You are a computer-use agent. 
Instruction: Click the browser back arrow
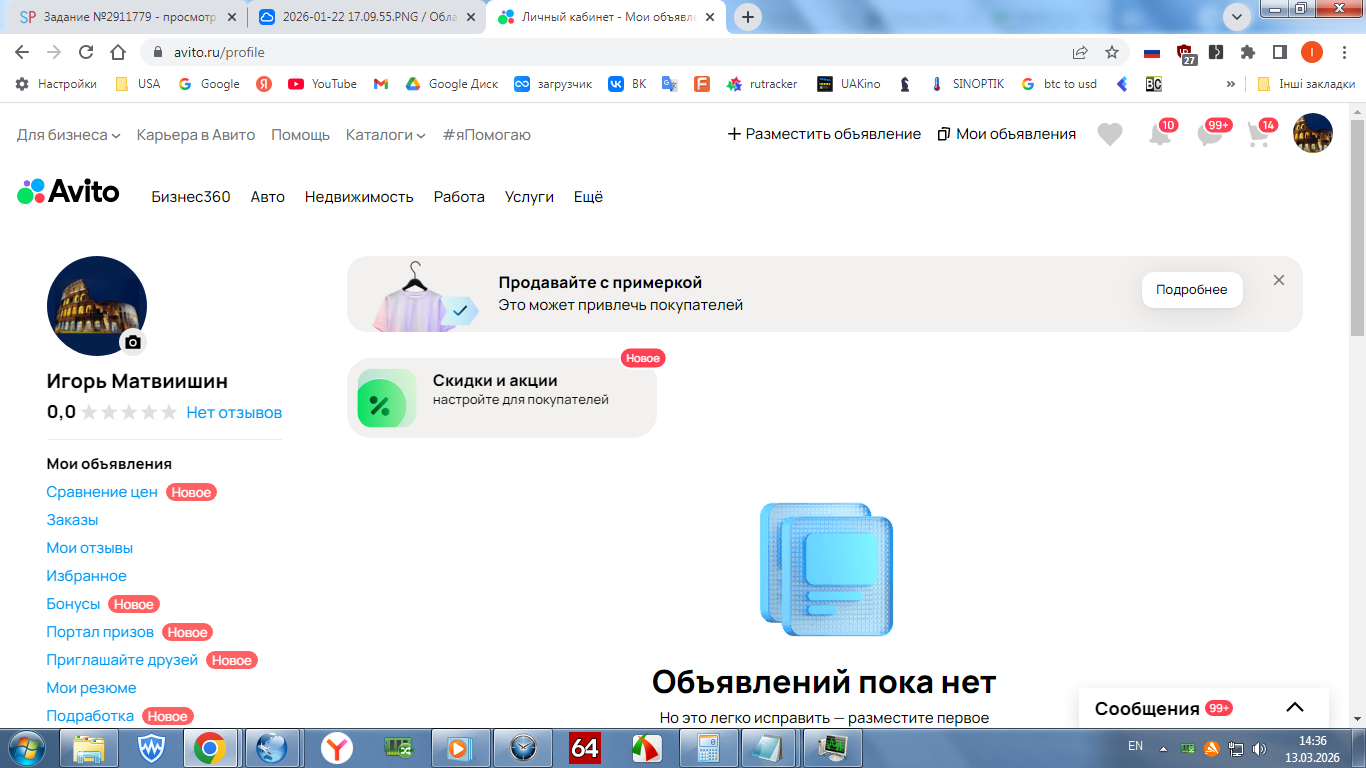coord(23,52)
